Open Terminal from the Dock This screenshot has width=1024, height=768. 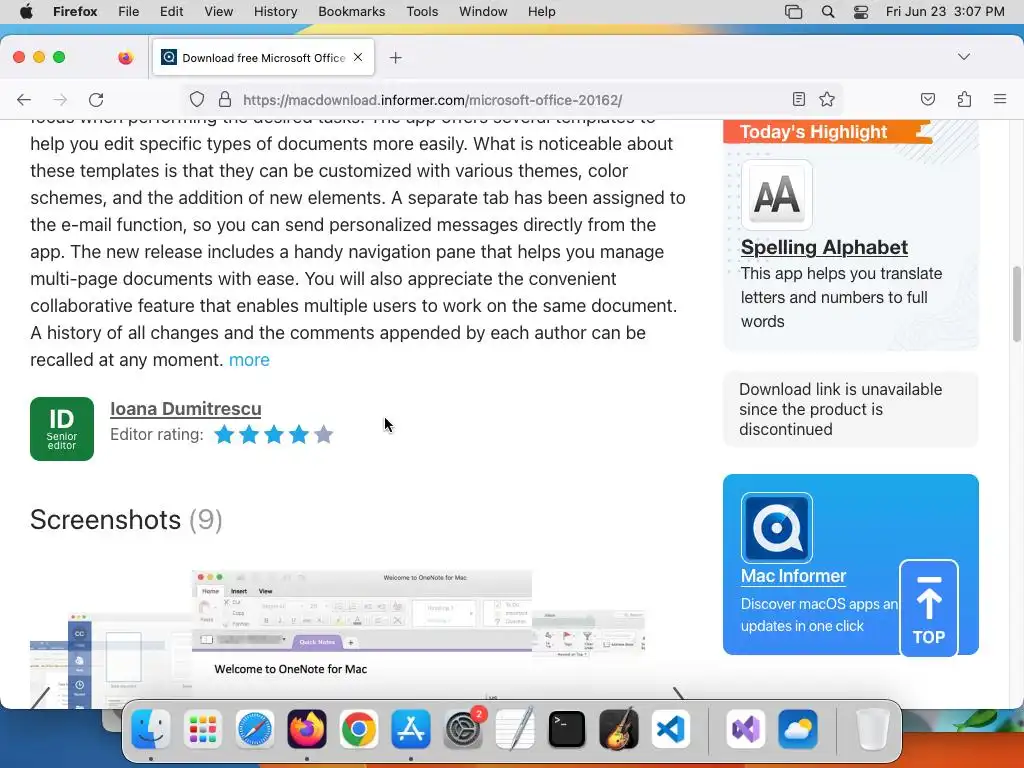pos(567,729)
